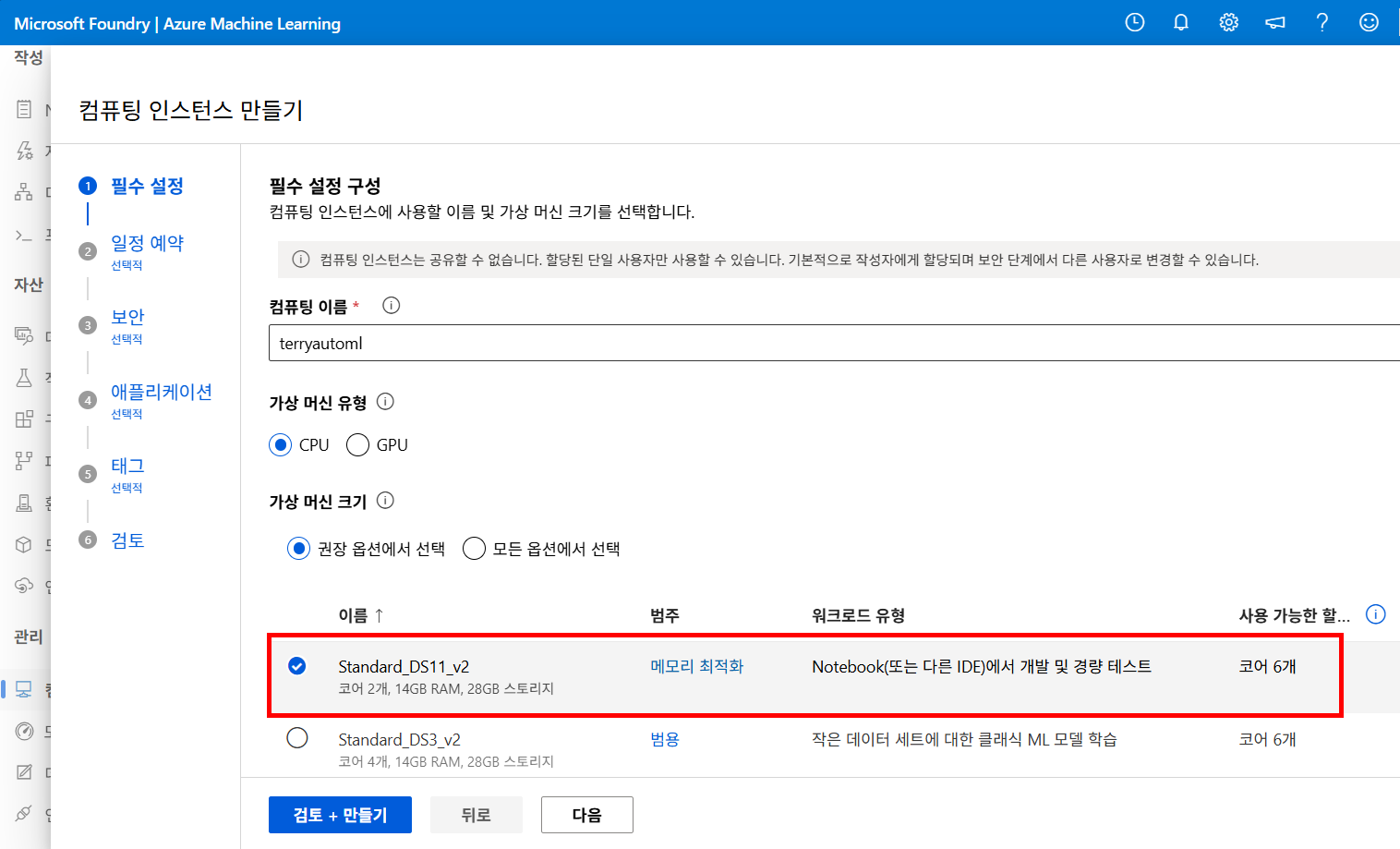Go to step 필수 설정
Image resolution: width=1400 pixels, height=849 pixels.
tap(147, 186)
